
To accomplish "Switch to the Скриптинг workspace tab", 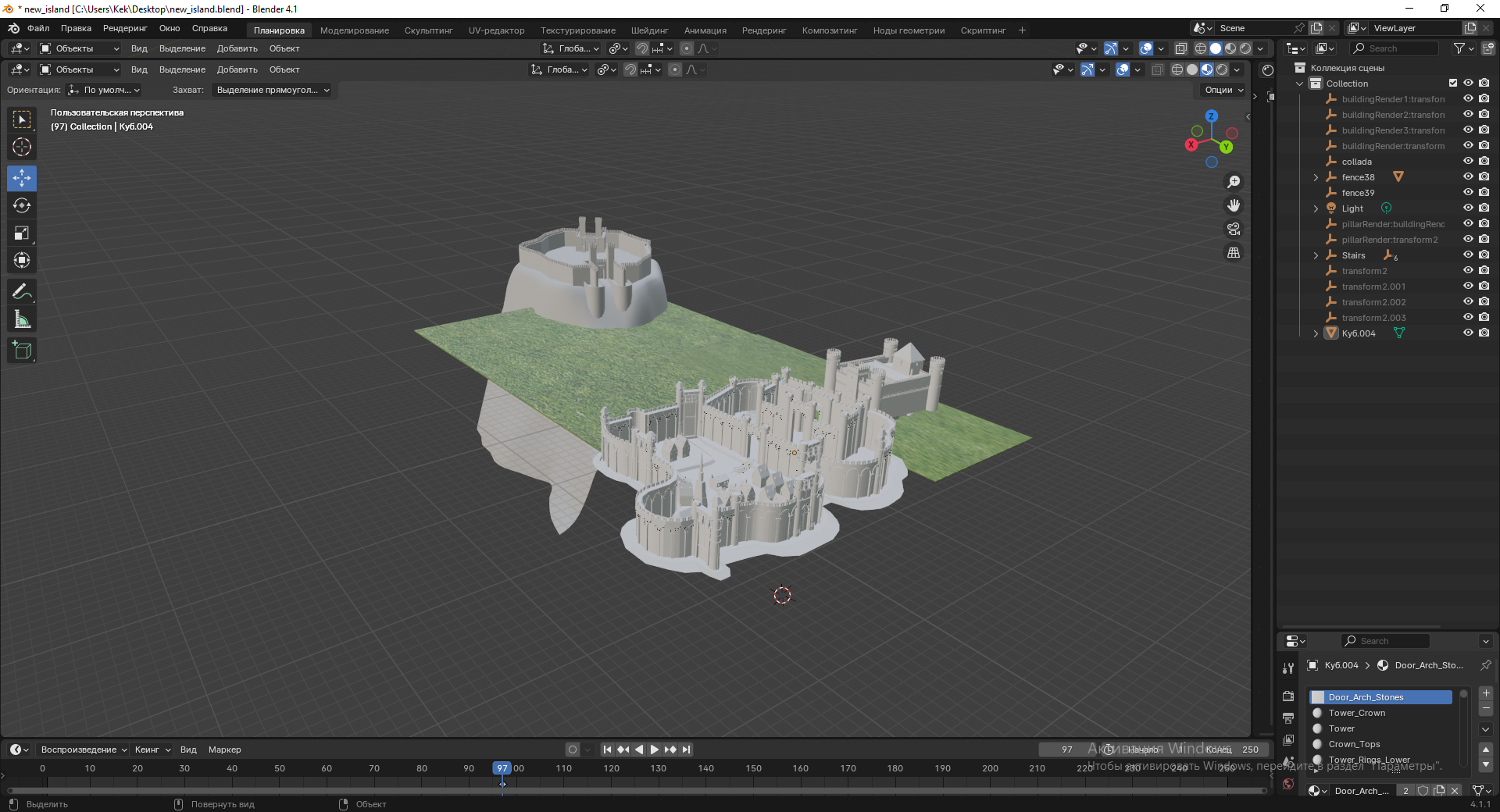I will pos(983,30).
